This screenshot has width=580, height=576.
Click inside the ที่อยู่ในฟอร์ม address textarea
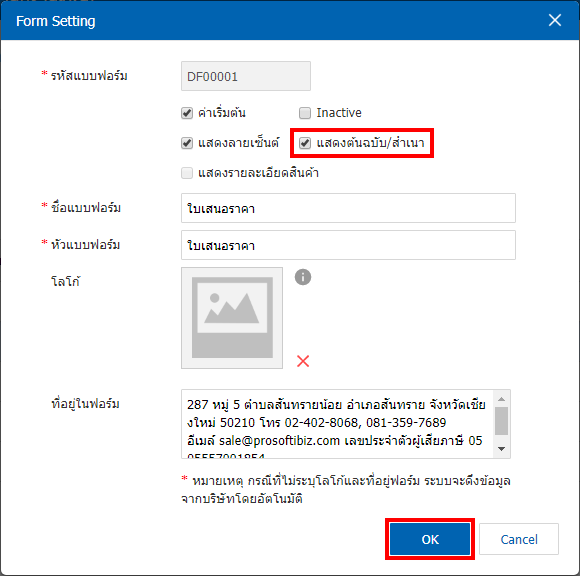point(337,424)
